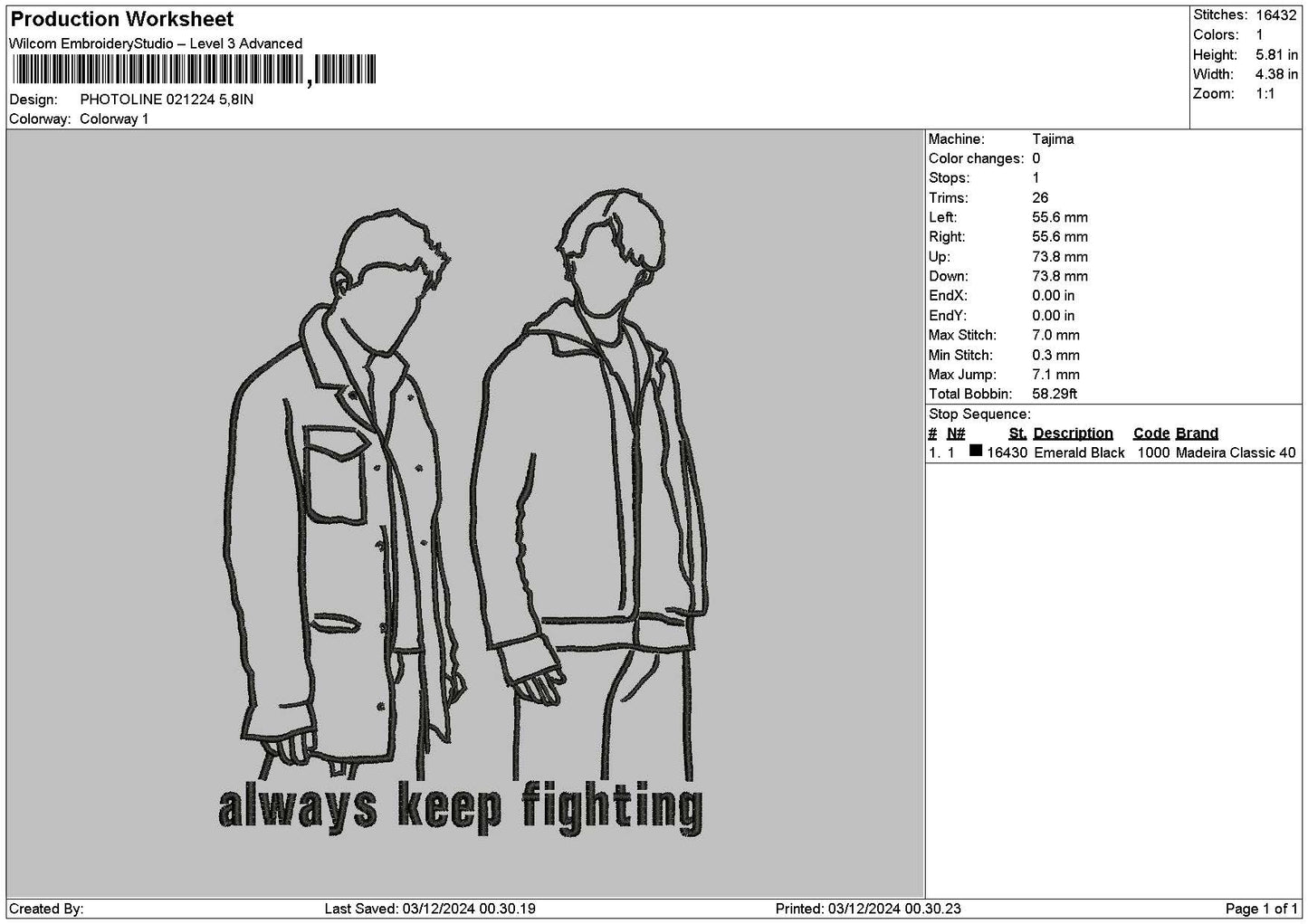Click the Width value 4.38 in
This screenshot has width=1308, height=924.
tap(1276, 74)
